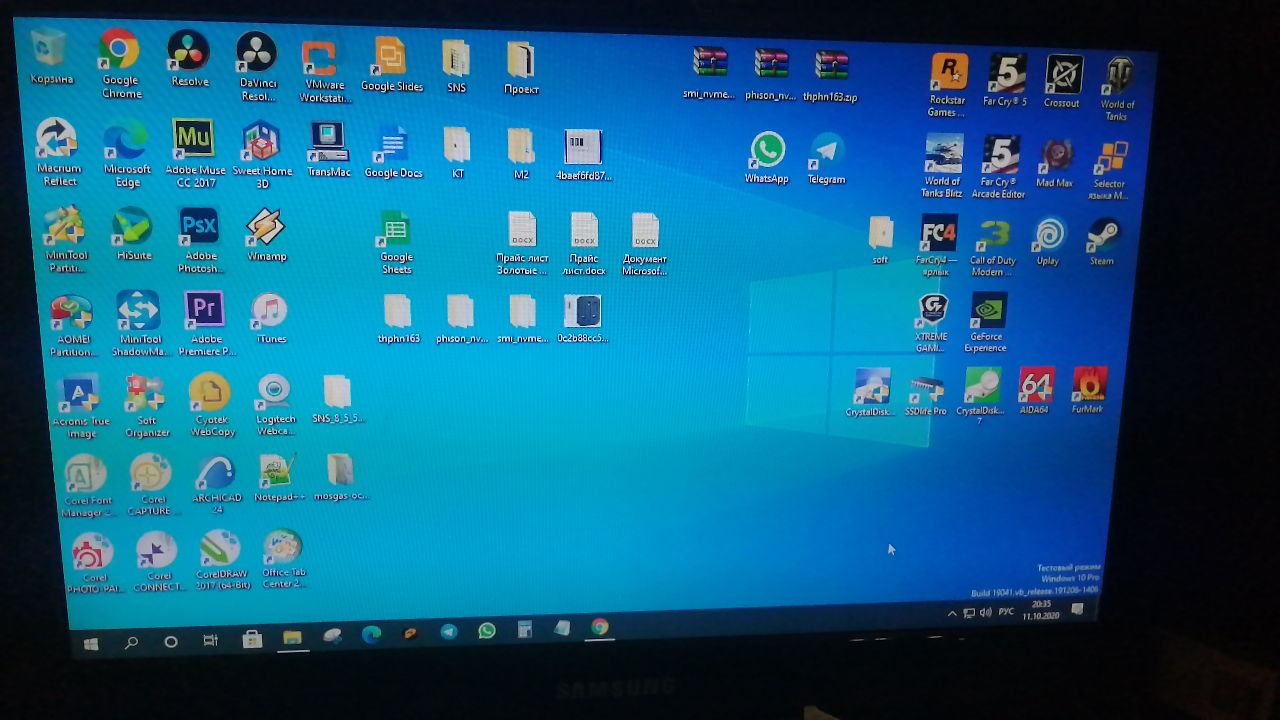This screenshot has width=1280, height=720.
Task: Open the Far Cry 5 Arcade Editor shortcut
Action: [x=1000, y=167]
